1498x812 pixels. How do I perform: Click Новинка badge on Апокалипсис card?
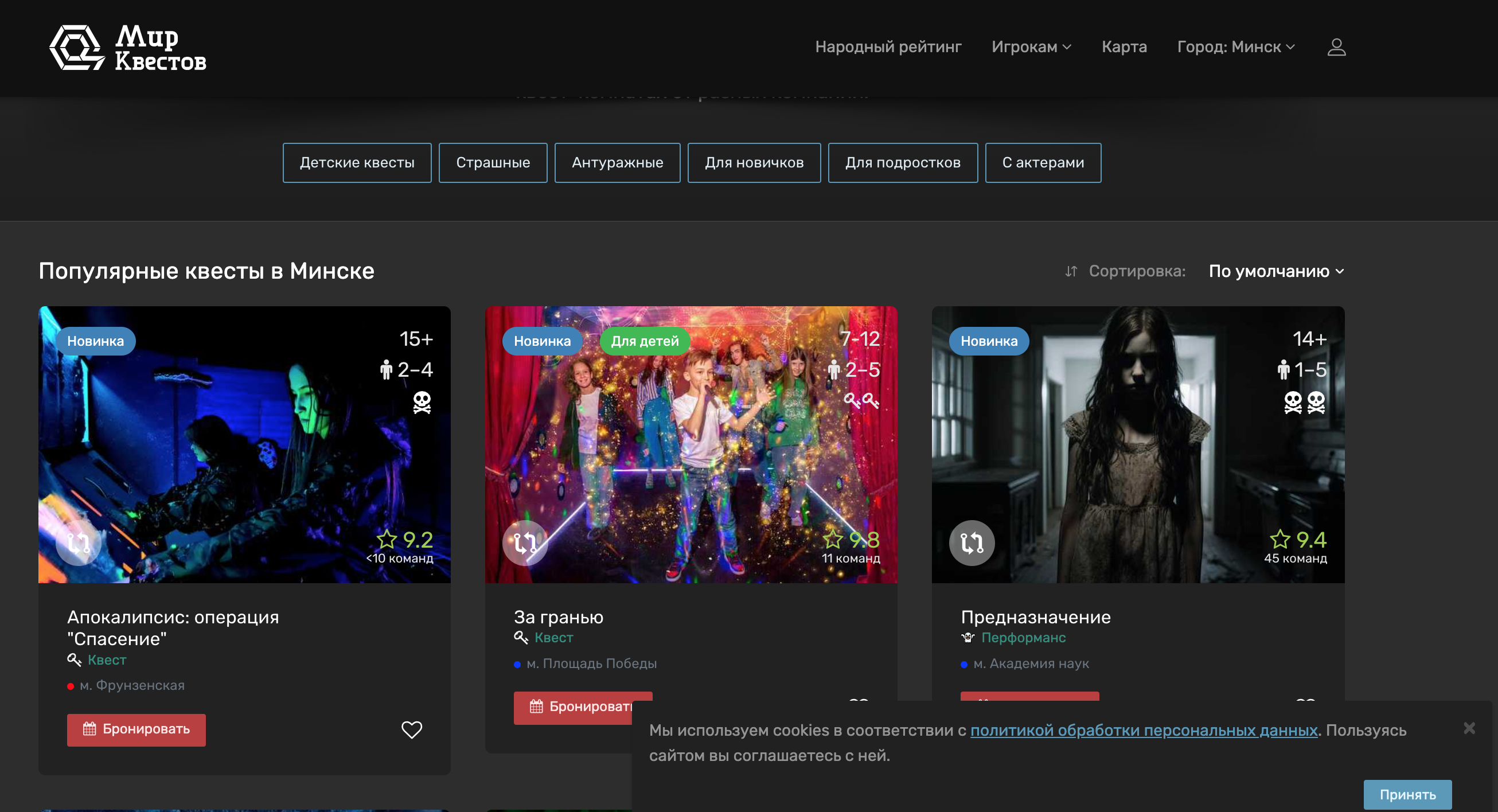[95, 341]
